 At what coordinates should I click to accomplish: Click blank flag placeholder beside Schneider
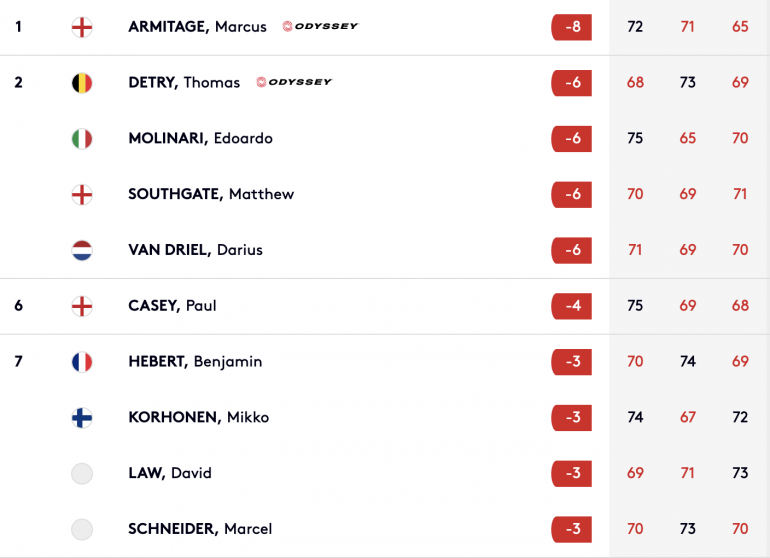[x=82, y=530]
